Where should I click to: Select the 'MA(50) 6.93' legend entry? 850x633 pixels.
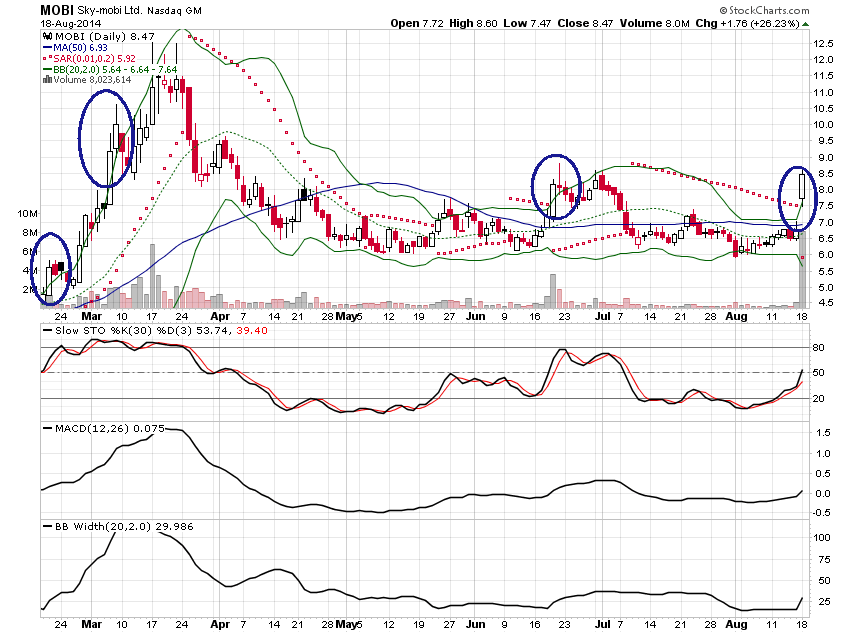pos(80,48)
